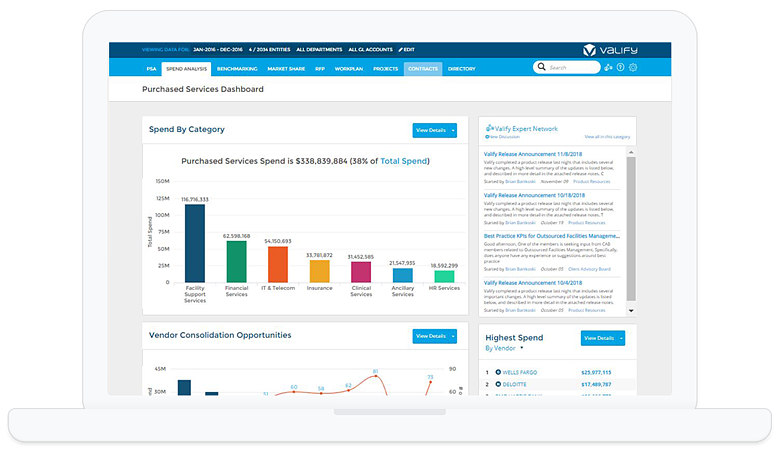Click the Expert Network scrollbar thumb
The image size is (779, 450).
(x=631, y=229)
